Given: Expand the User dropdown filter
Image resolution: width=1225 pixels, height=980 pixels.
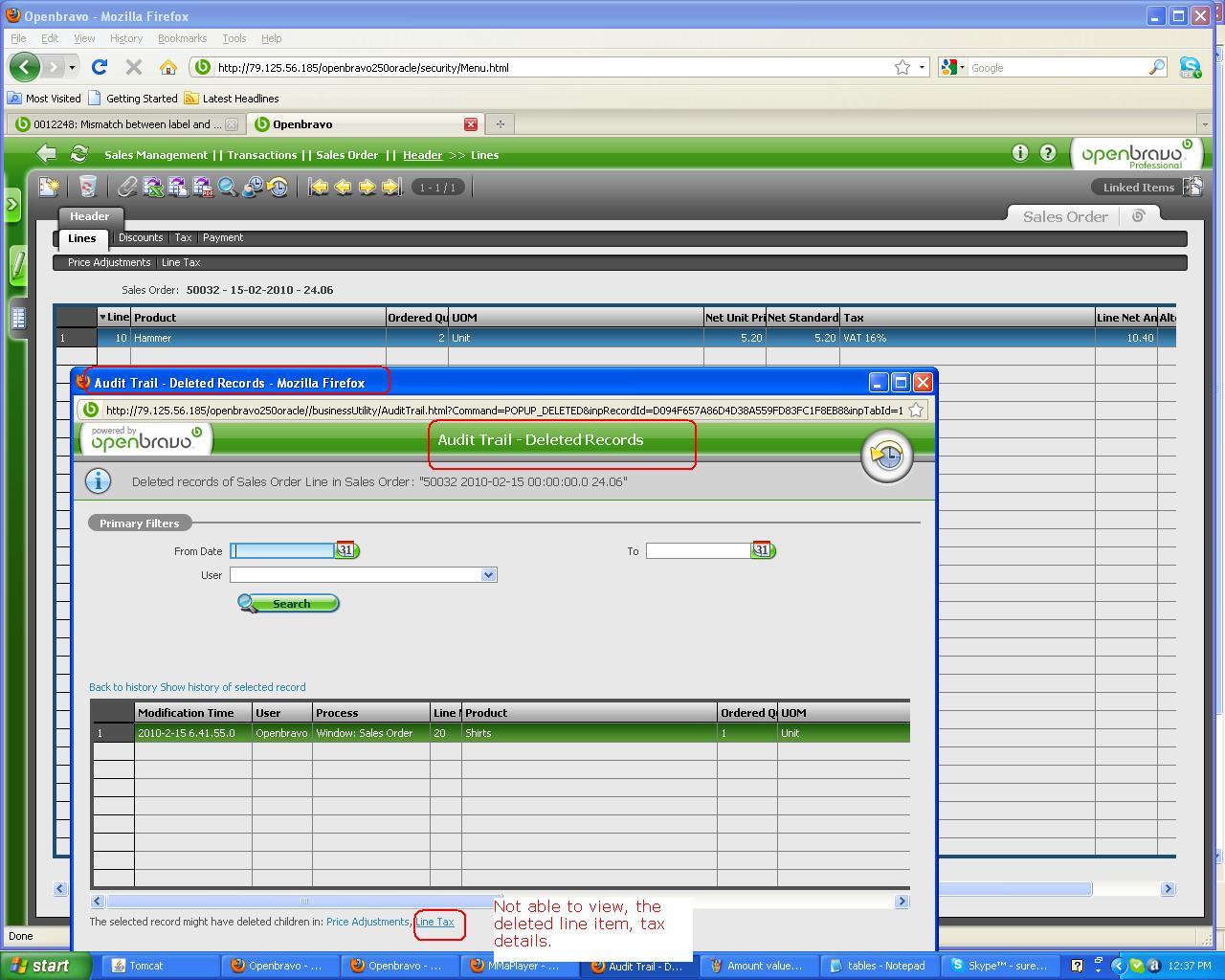Looking at the screenshot, I should tap(488, 575).
